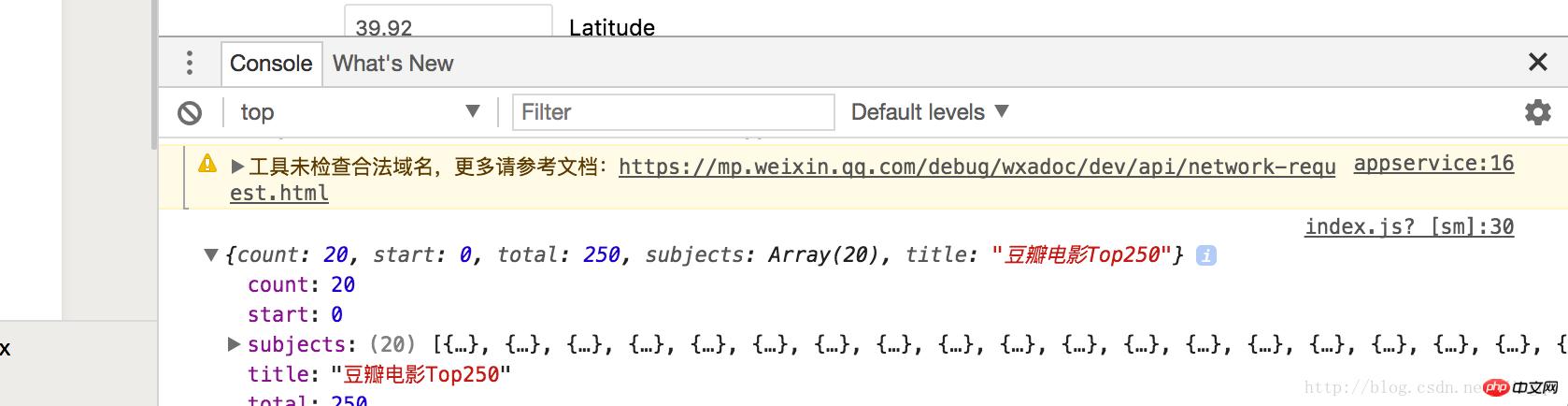Switch to the Console tab
Image resolution: width=1568 pixels, height=406 pixels.
271,63
